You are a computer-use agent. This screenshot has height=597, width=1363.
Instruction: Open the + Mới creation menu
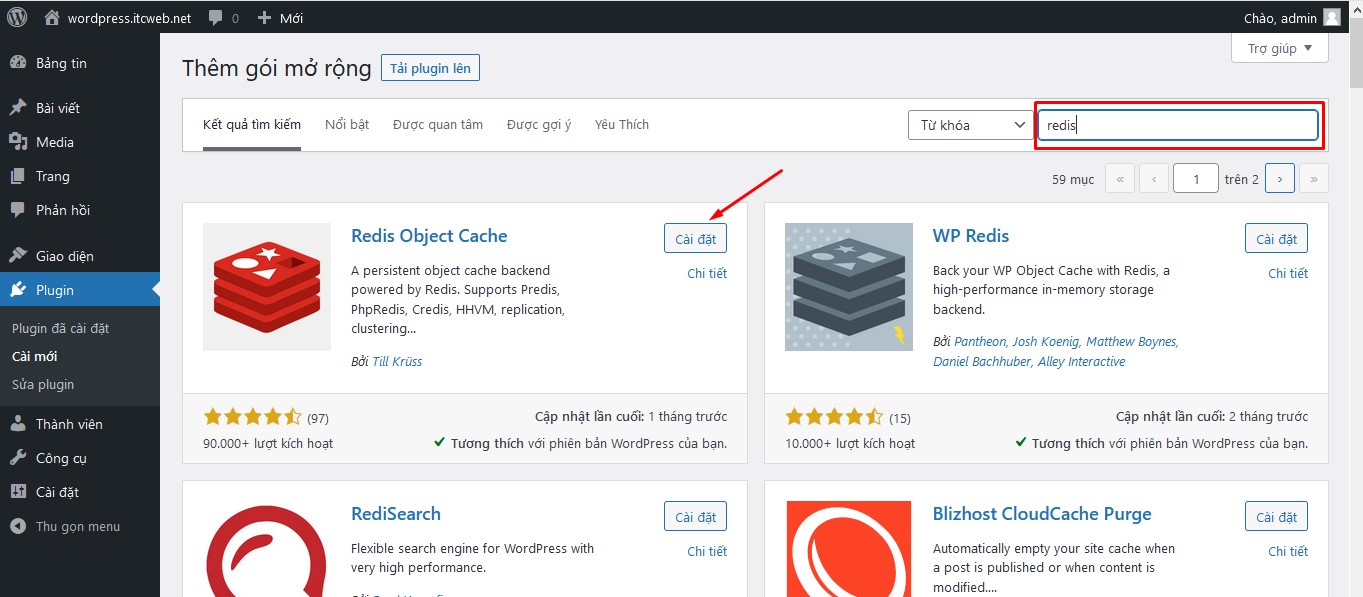click(x=280, y=16)
